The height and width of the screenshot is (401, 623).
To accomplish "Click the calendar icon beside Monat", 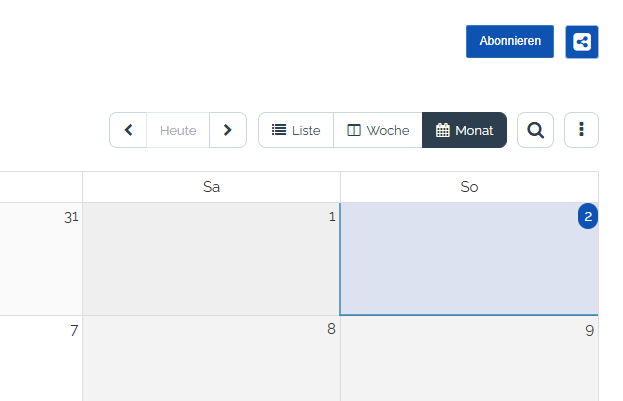I will pyautogui.click(x=443, y=130).
